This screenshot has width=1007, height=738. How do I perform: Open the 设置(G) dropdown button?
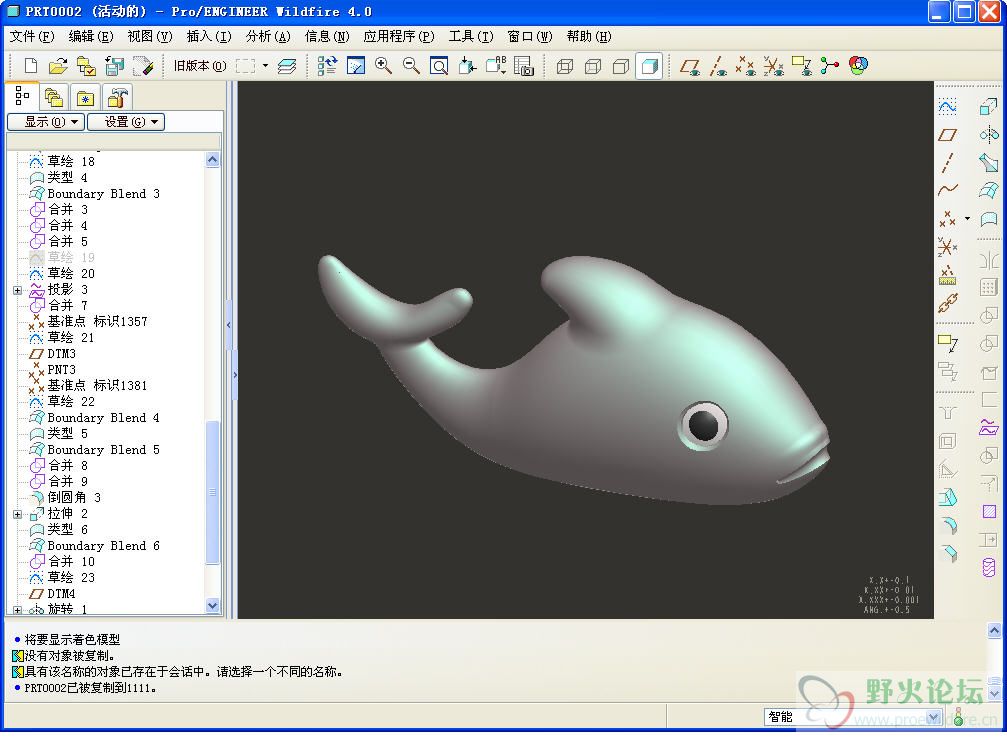tap(126, 122)
